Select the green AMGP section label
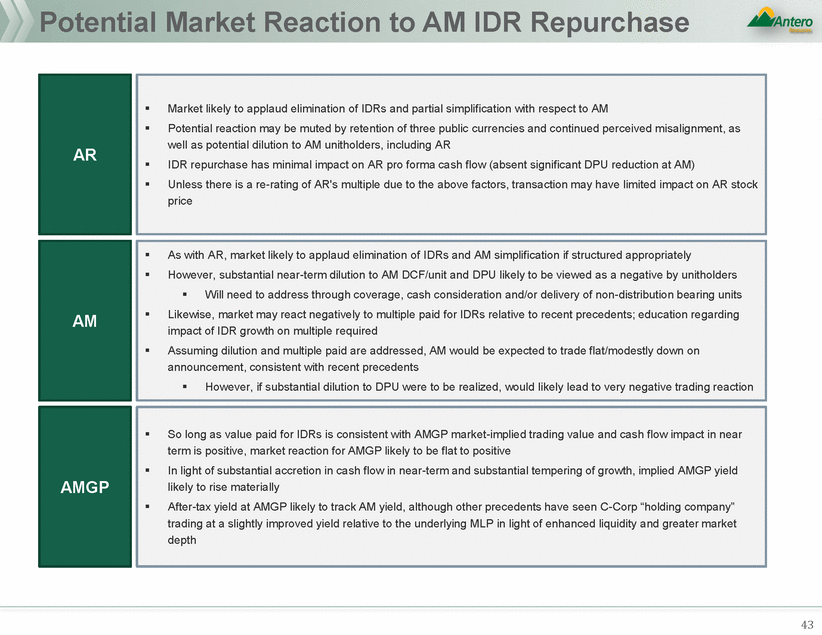 point(85,487)
